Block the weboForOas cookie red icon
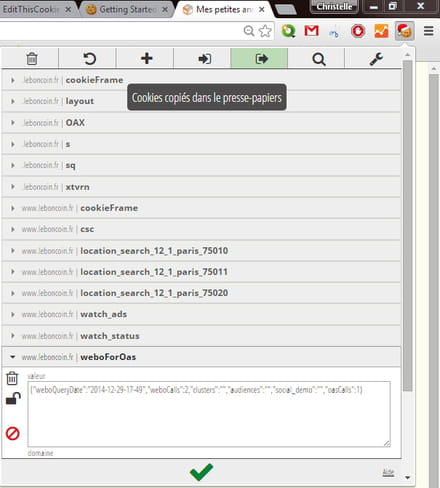The image size is (440, 488). click(x=13, y=433)
